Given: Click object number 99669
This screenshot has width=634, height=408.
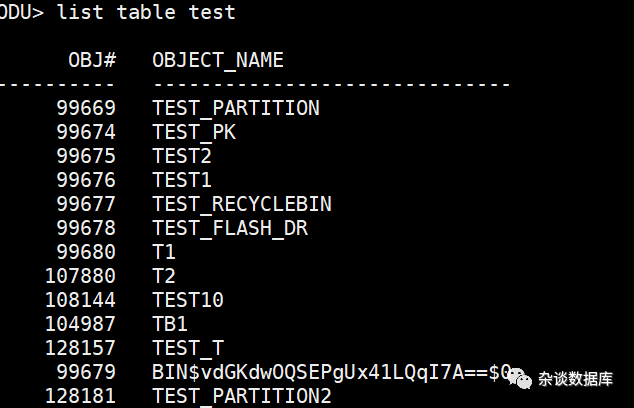Looking at the screenshot, I should coord(86,108).
